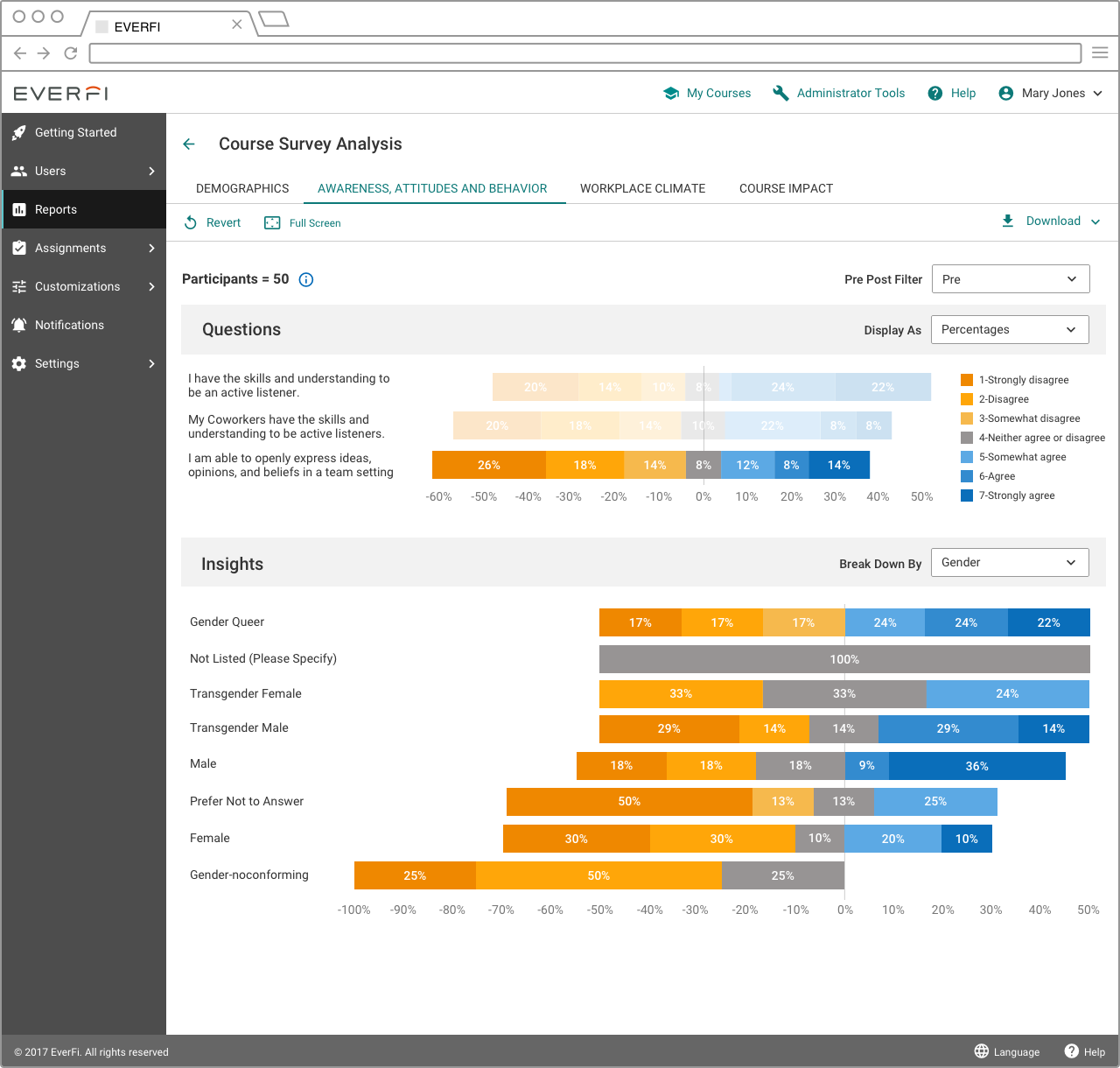Image resolution: width=1120 pixels, height=1068 pixels.
Task: Expand the Assignments sidebar chevron
Action: 151,249
